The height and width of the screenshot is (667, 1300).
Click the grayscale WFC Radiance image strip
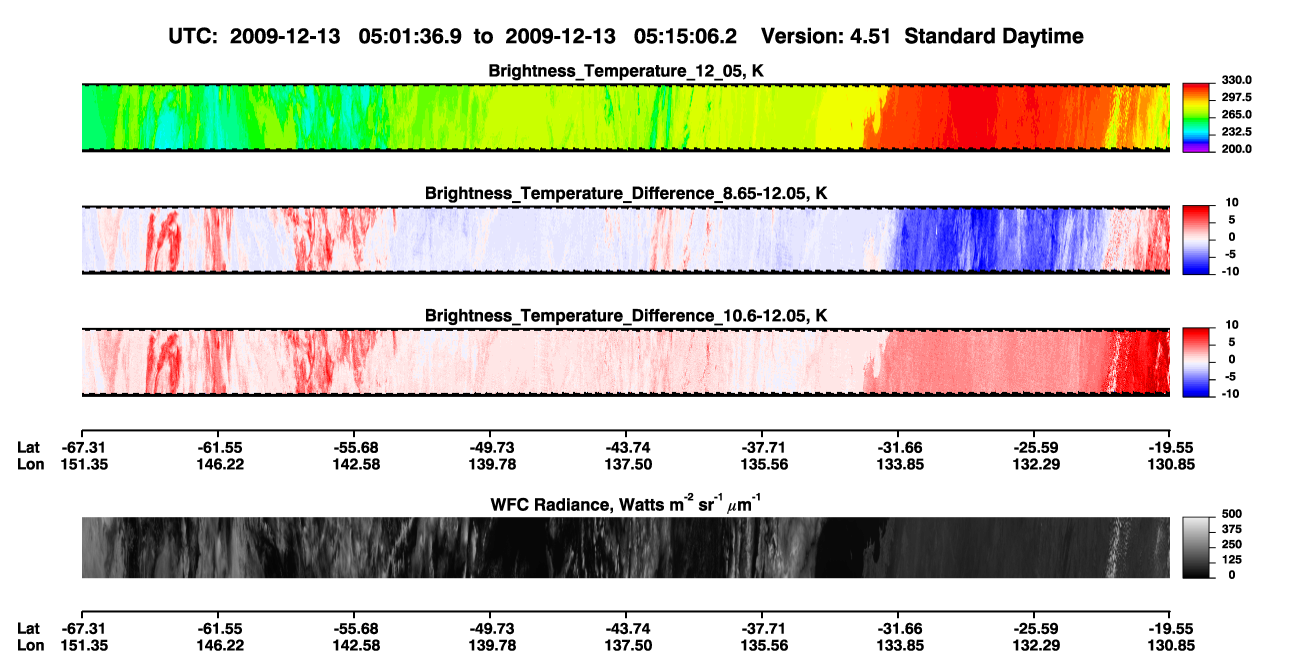pos(625,547)
